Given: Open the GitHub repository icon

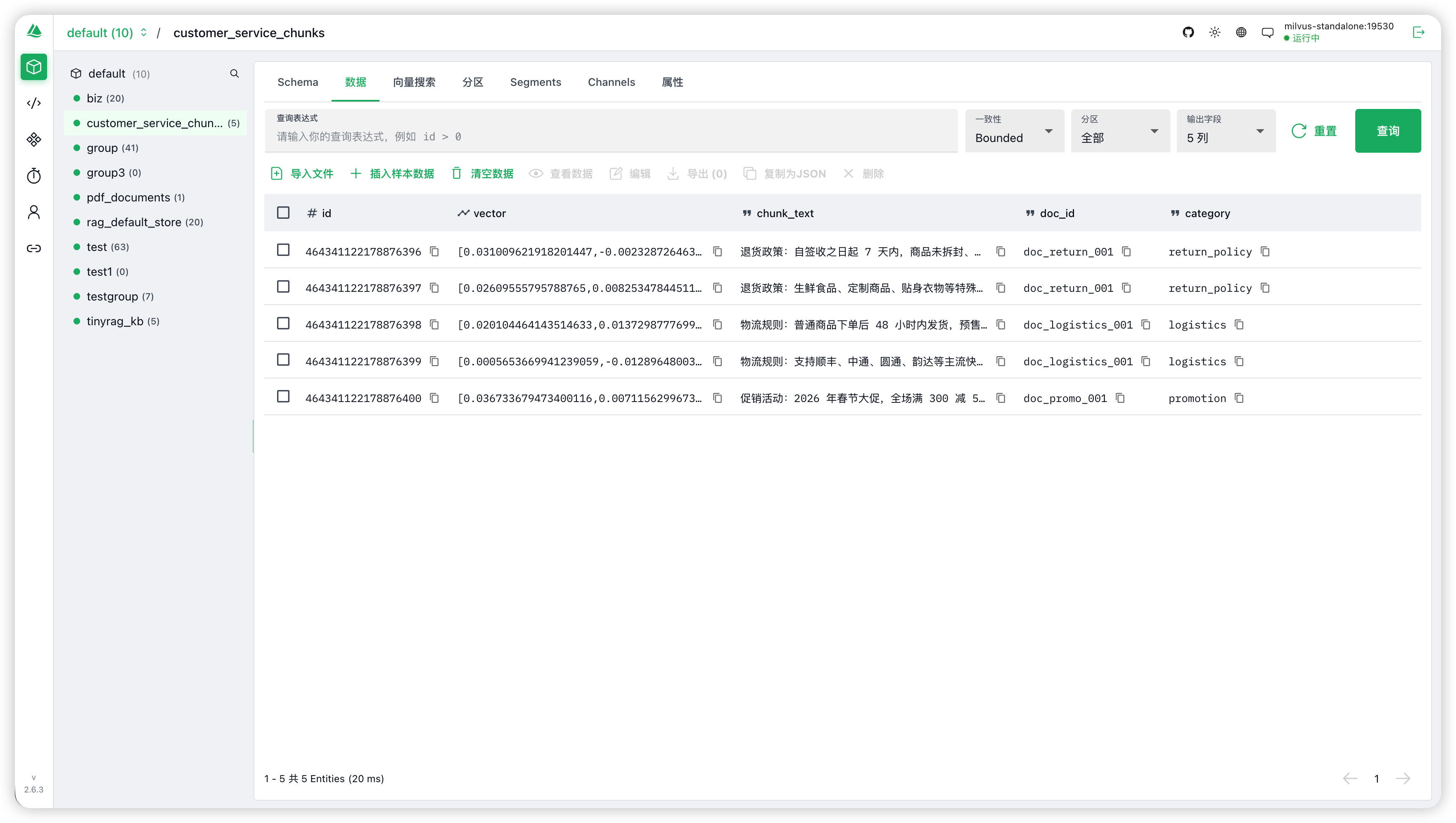Looking at the screenshot, I should coord(1188,32).
